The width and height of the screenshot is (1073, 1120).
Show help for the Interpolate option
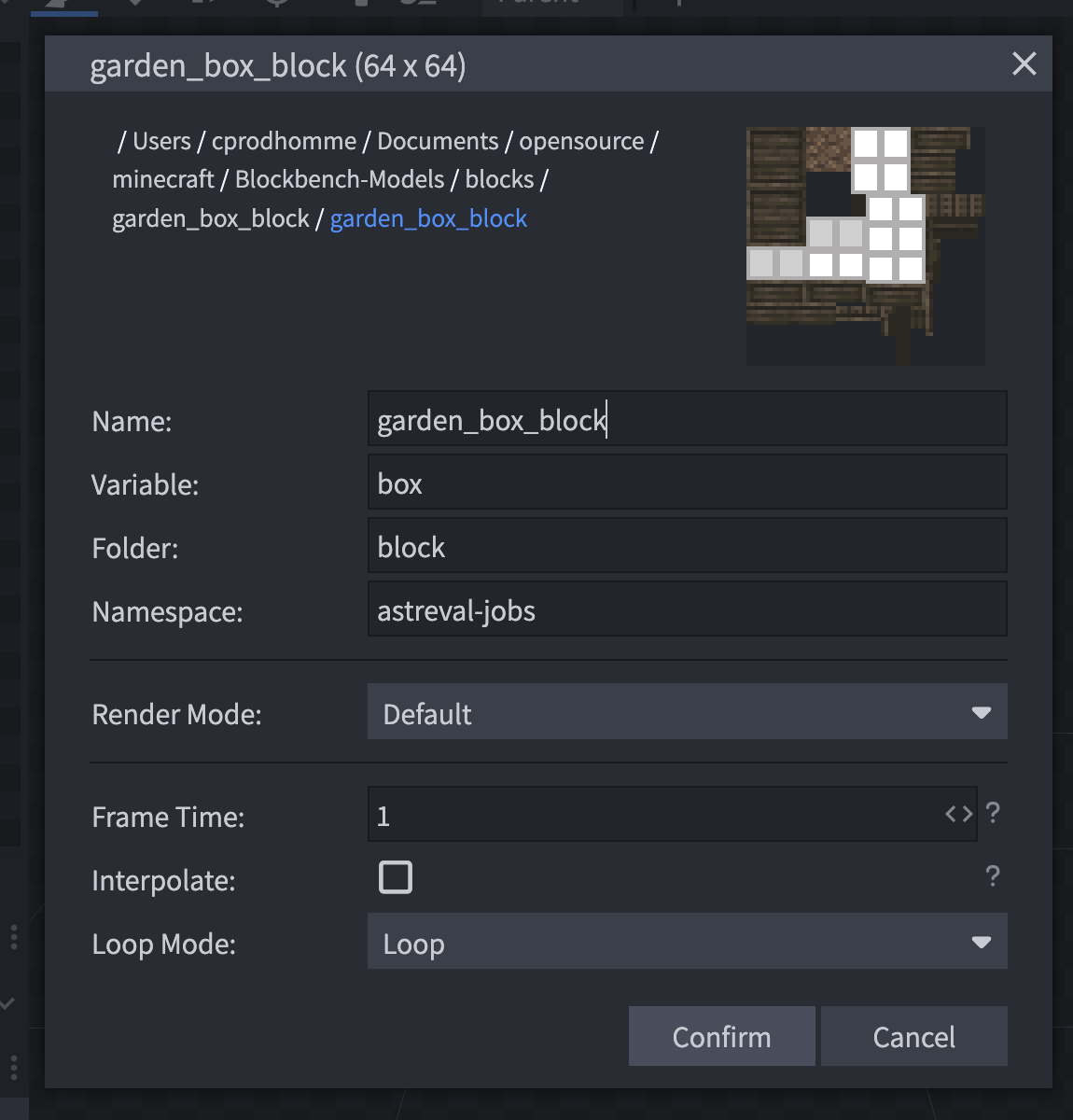(x=993, y=876)
